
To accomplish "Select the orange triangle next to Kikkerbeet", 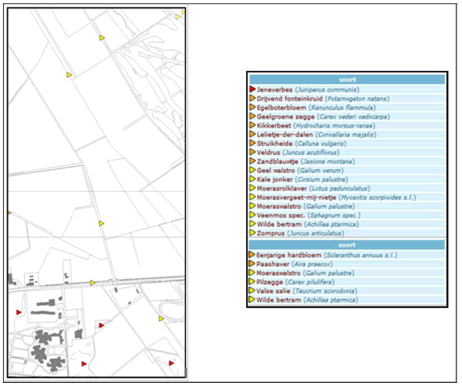I will coord(252,125).
